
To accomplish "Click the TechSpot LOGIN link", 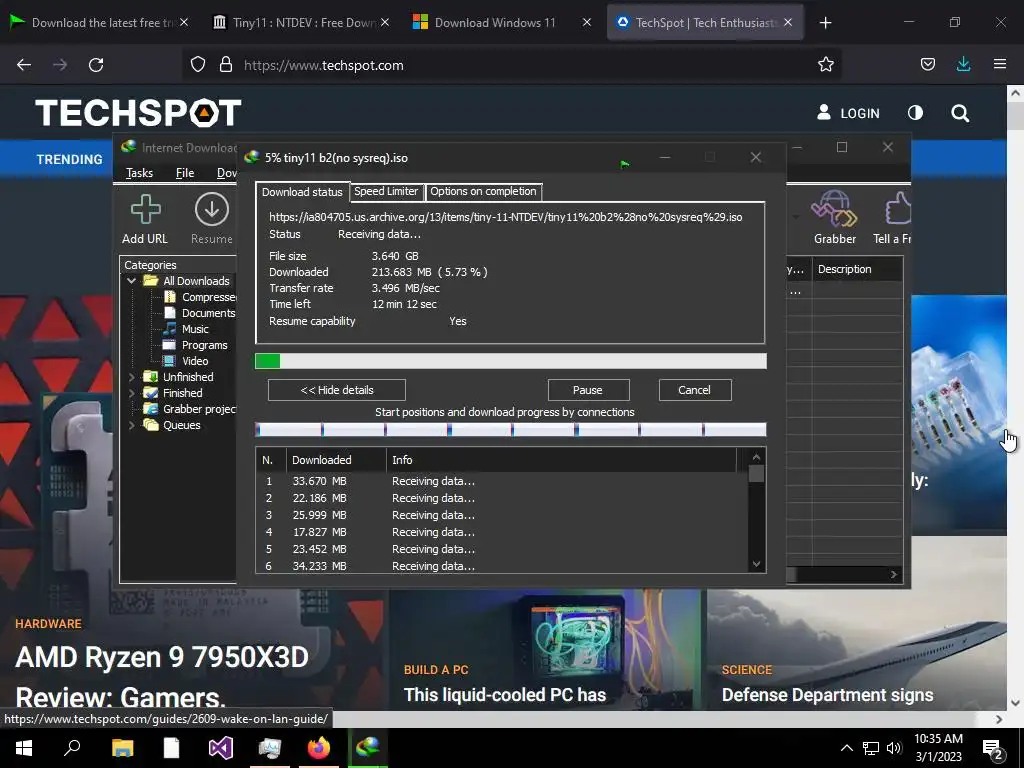I will [x=848, y=113].
